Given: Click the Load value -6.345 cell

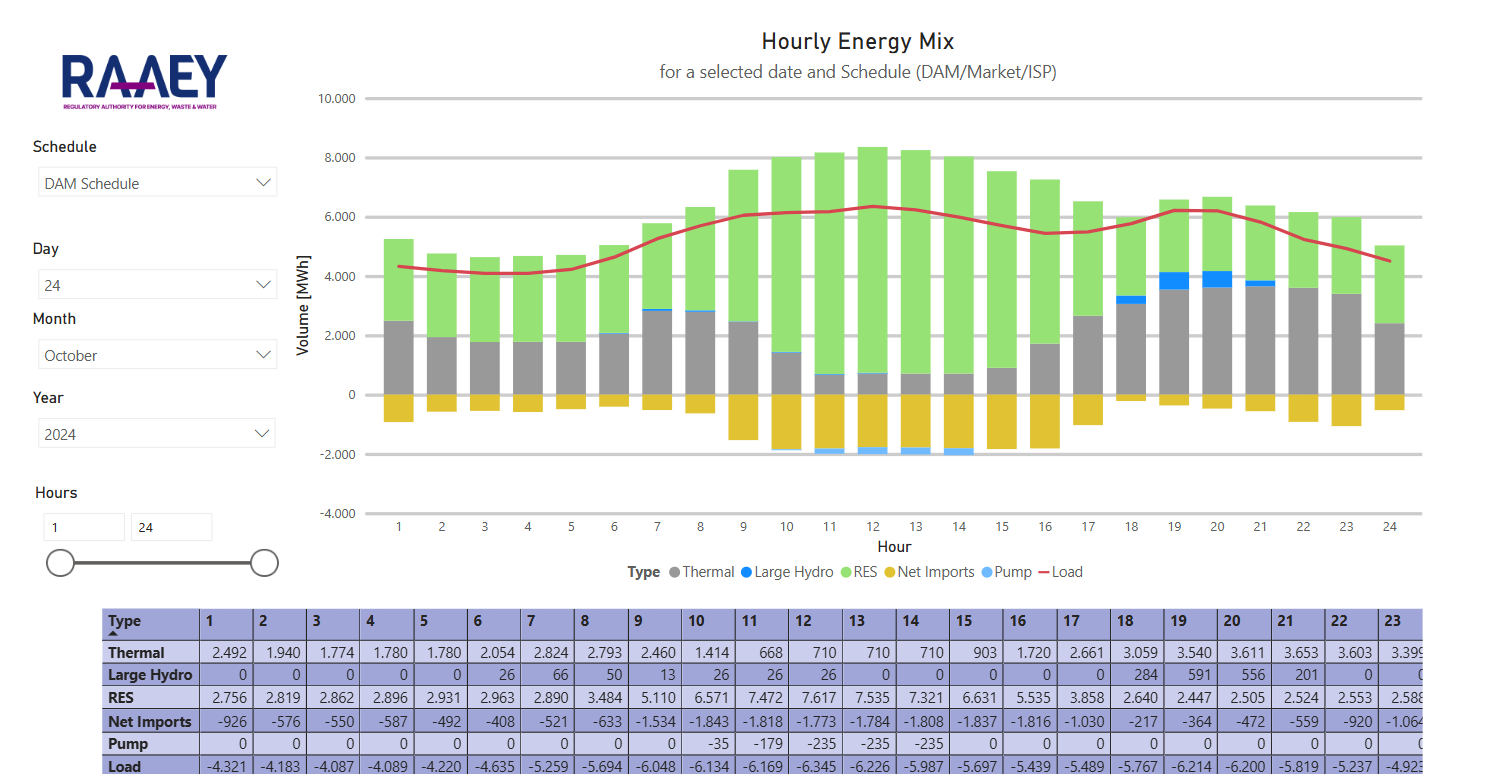Looking at the screenshot, I should [815, 766].
